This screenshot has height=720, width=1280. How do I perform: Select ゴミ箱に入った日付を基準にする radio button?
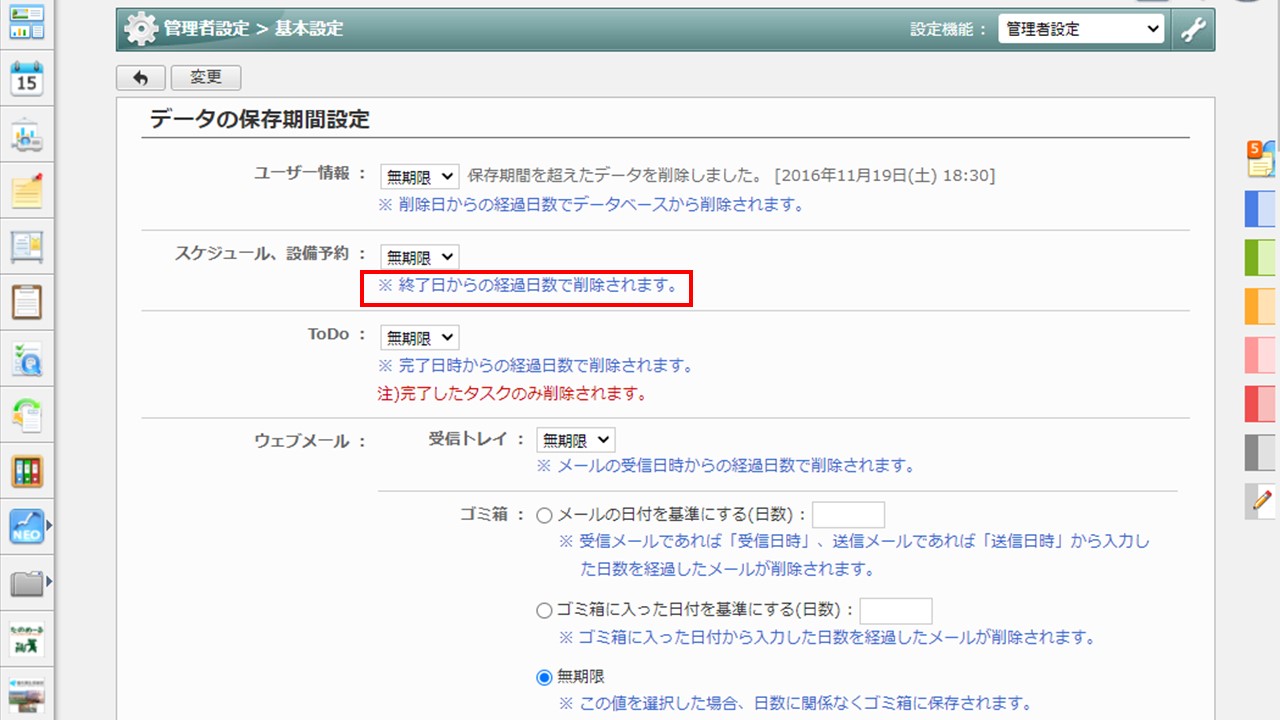coord(545,610)
